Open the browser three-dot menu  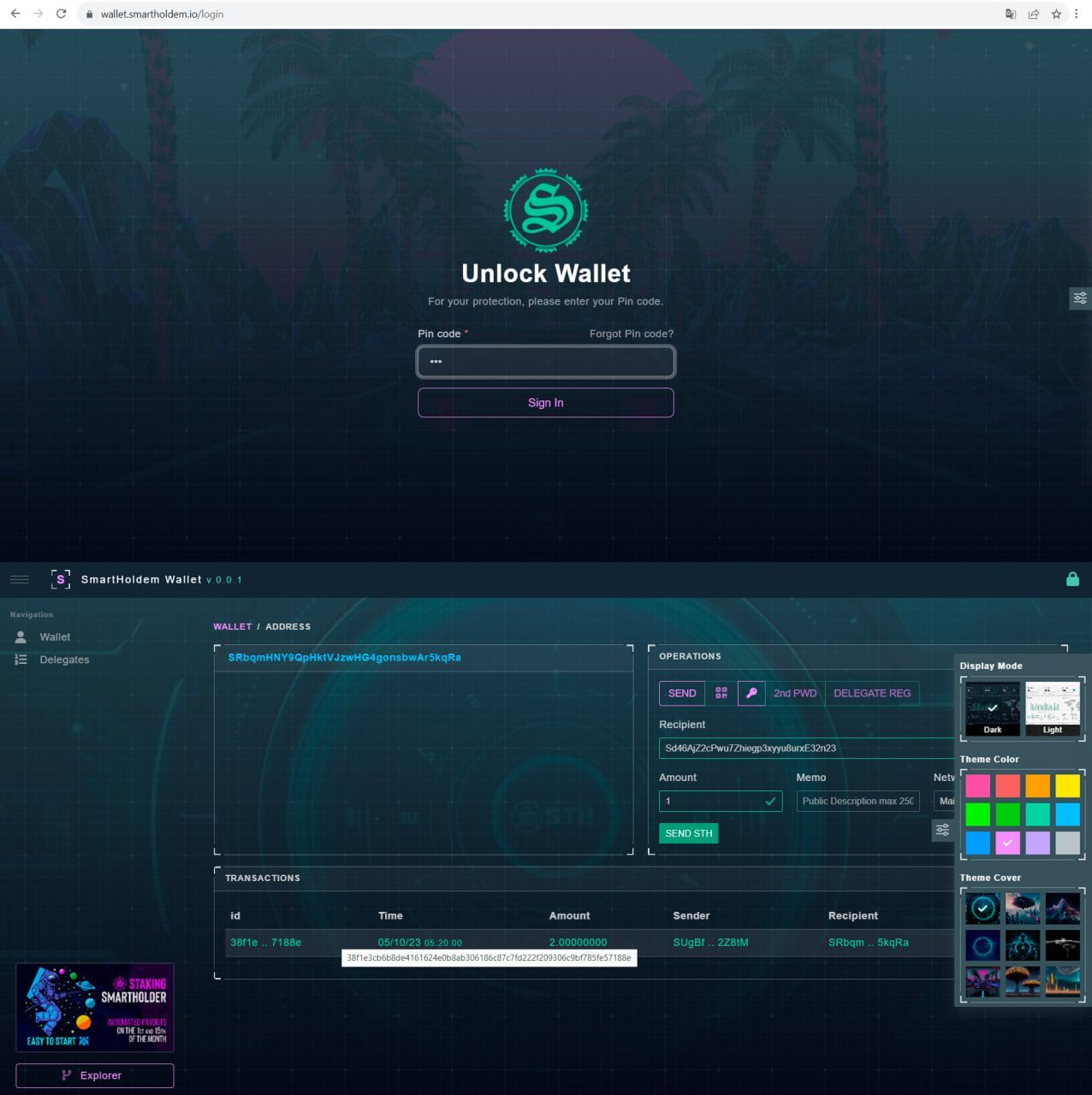click(1077, 14)
